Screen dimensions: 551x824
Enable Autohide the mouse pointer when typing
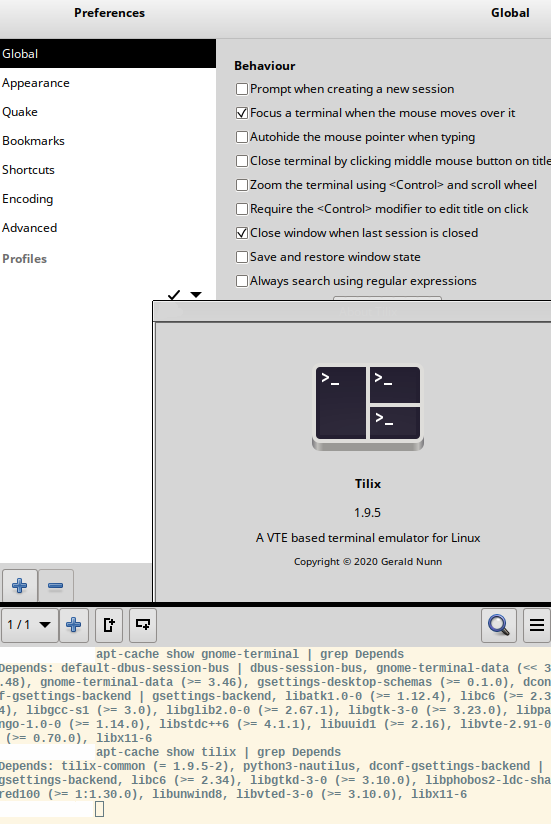click(x=242, y=137)
